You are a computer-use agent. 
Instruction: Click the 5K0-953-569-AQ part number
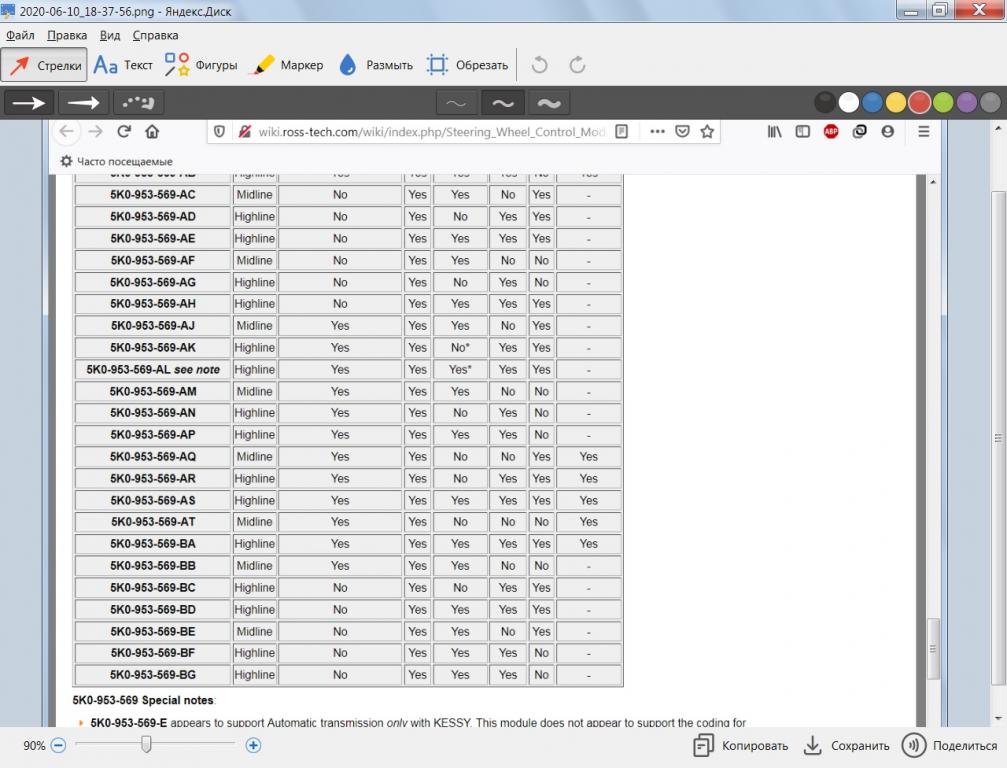point(153,457)
